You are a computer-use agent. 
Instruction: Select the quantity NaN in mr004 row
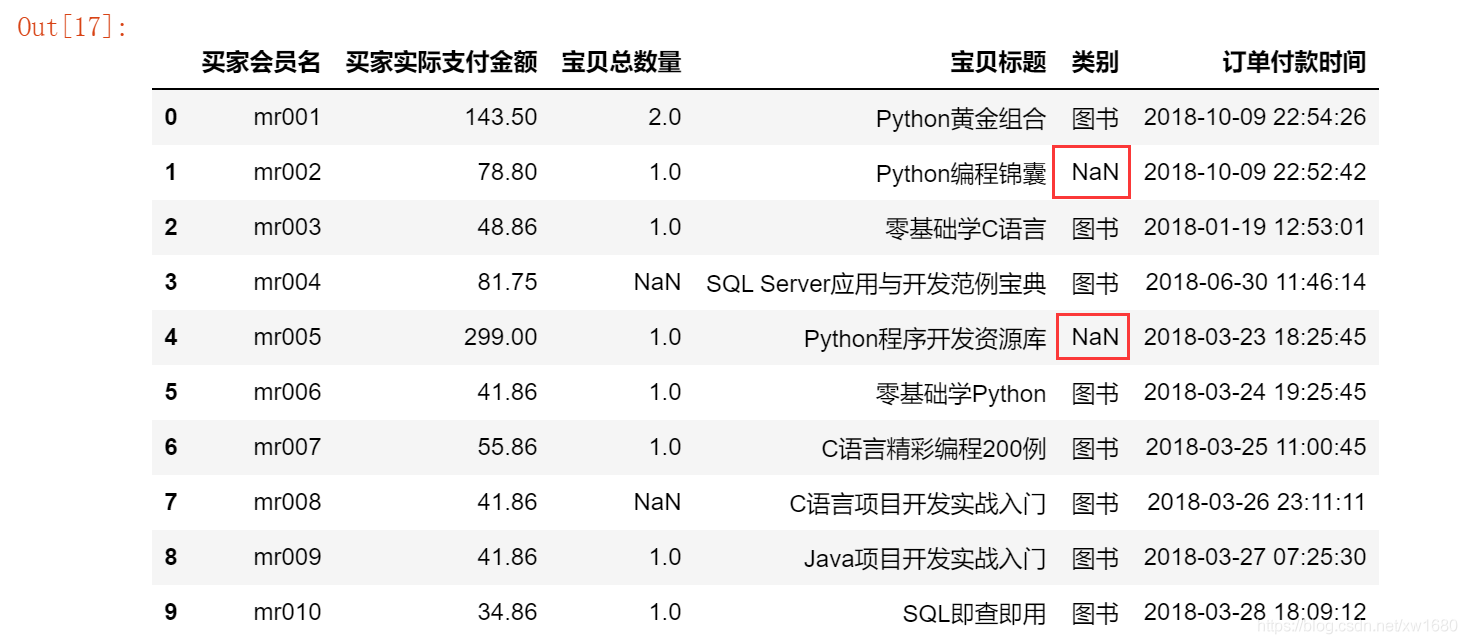657,282
